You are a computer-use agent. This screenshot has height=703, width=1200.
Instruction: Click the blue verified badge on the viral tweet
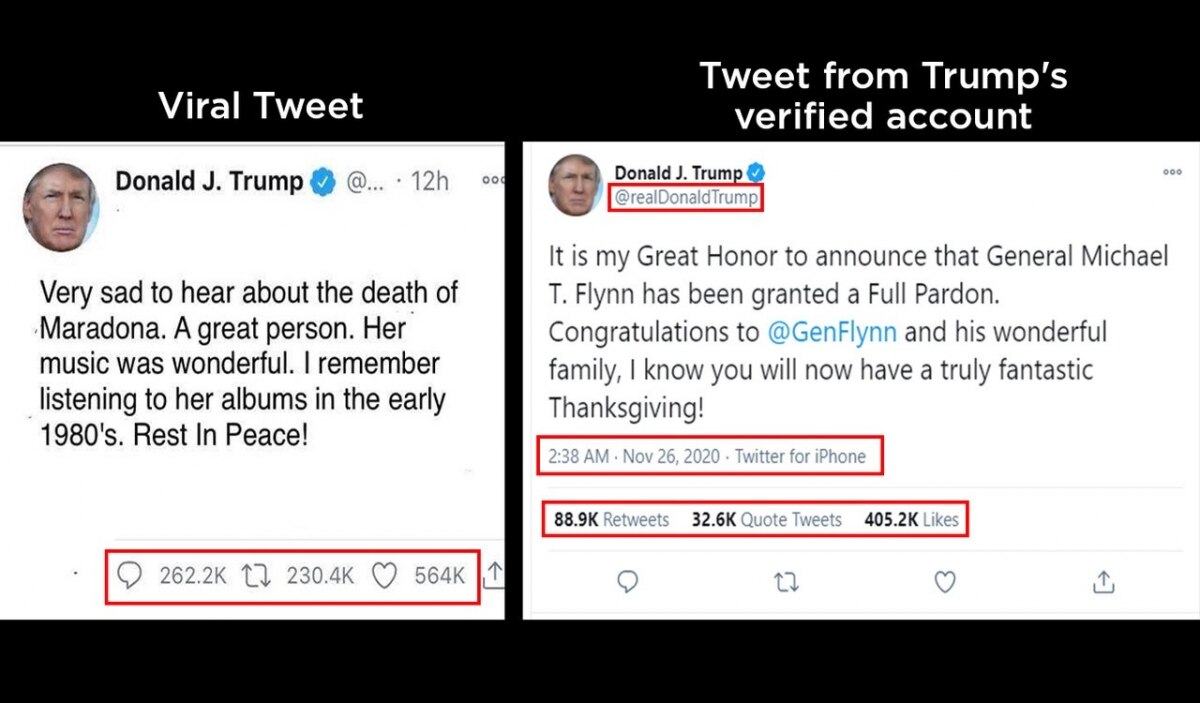[322, 182]
